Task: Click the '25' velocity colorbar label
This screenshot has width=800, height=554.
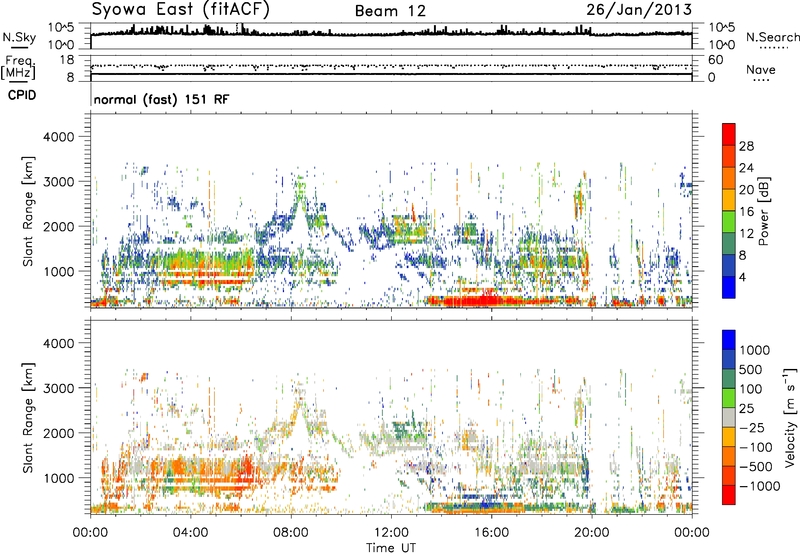Action: coord(746,409)
